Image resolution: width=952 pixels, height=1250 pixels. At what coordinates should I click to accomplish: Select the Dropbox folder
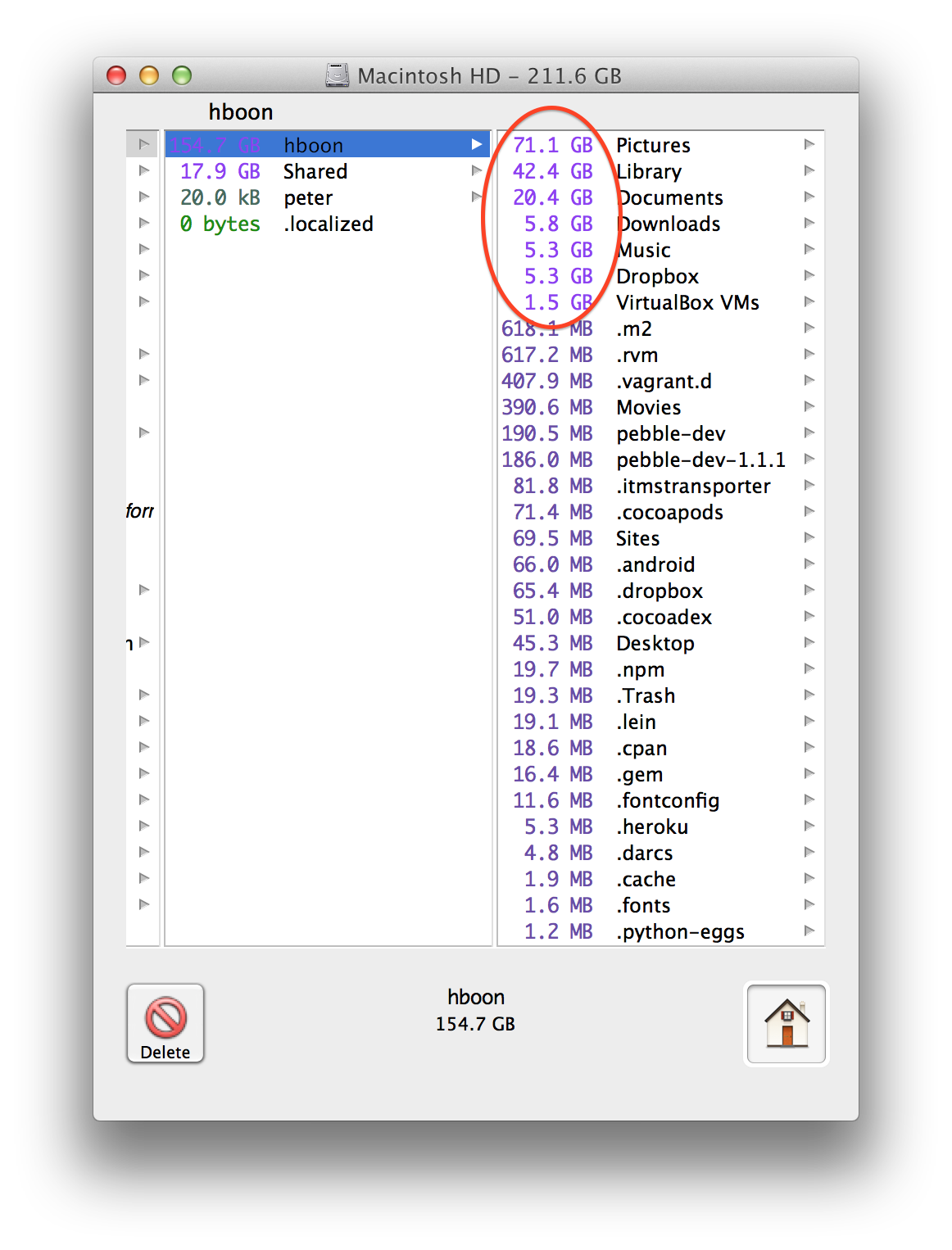pyautogui.click(x=661, y=276)
